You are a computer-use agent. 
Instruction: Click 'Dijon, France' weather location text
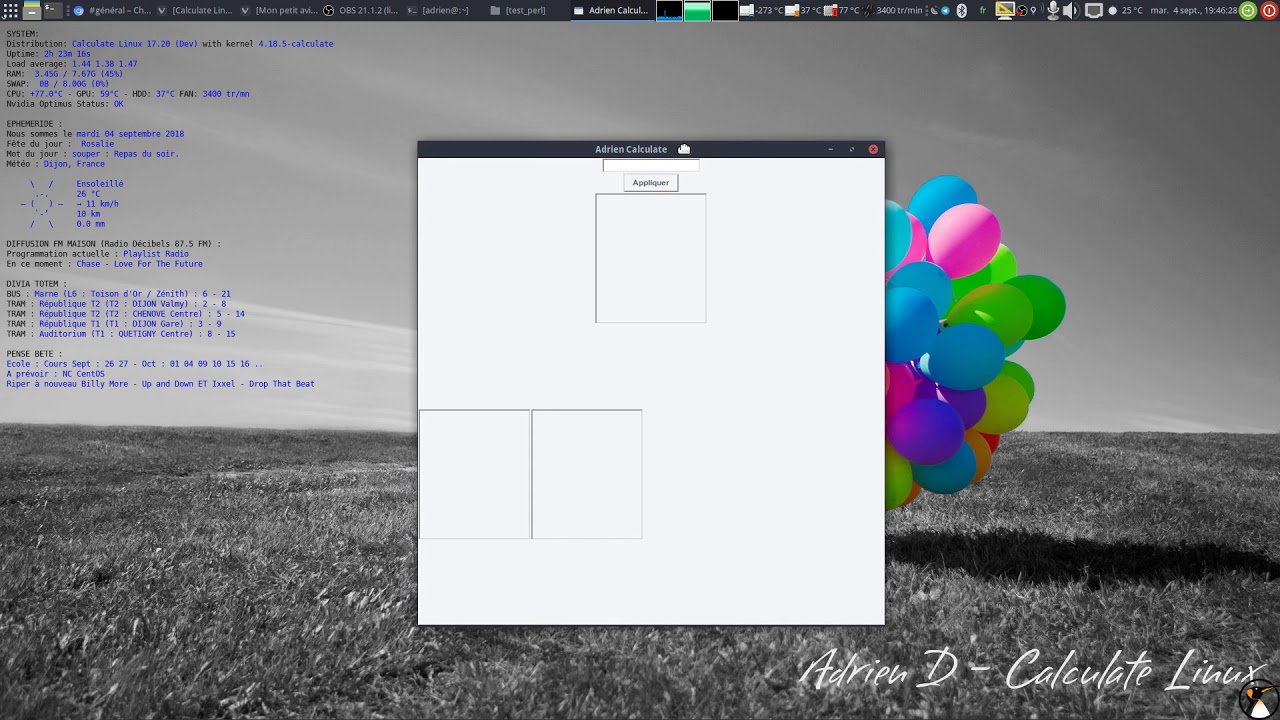(x=74, y=164)
